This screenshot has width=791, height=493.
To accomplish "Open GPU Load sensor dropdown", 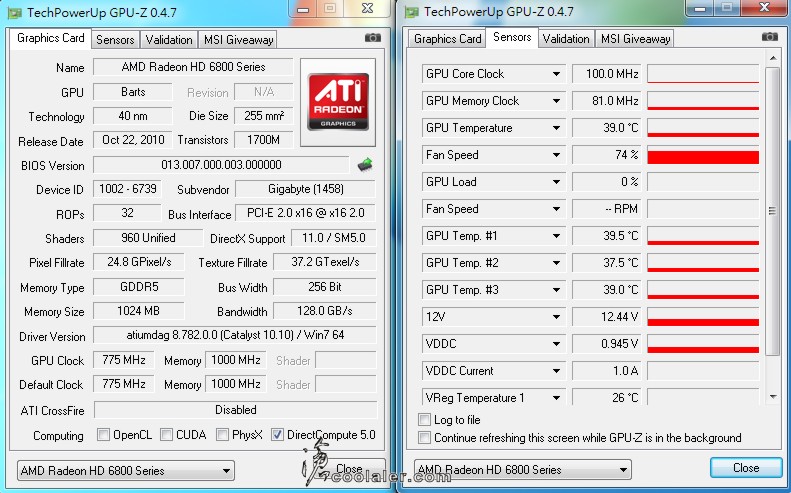I will point(556,182).
